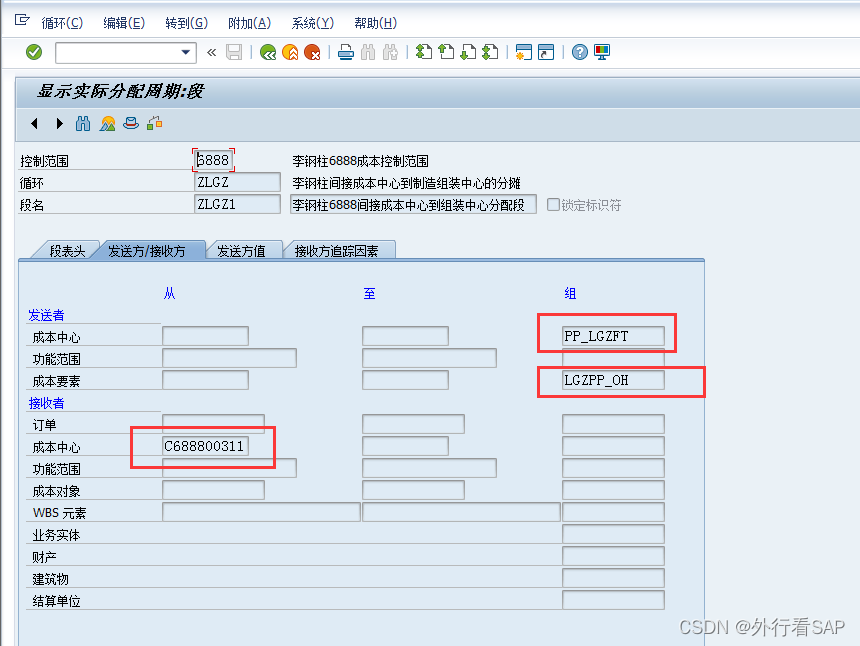This screenshot has height=646, width=860.
Task: Go to the Previous Page icon
Action: [446, 53]
